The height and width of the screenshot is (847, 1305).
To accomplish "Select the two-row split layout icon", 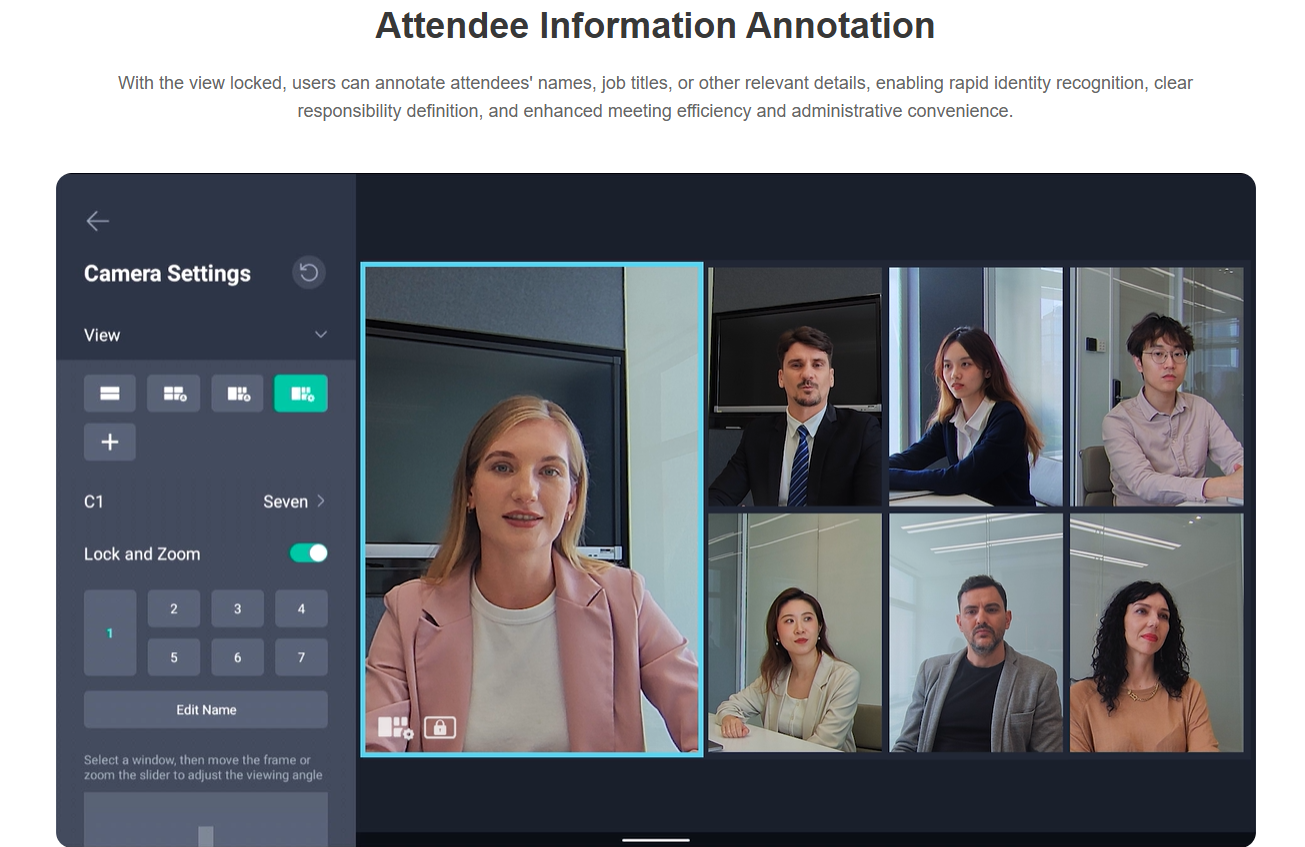I will [110, 394].
